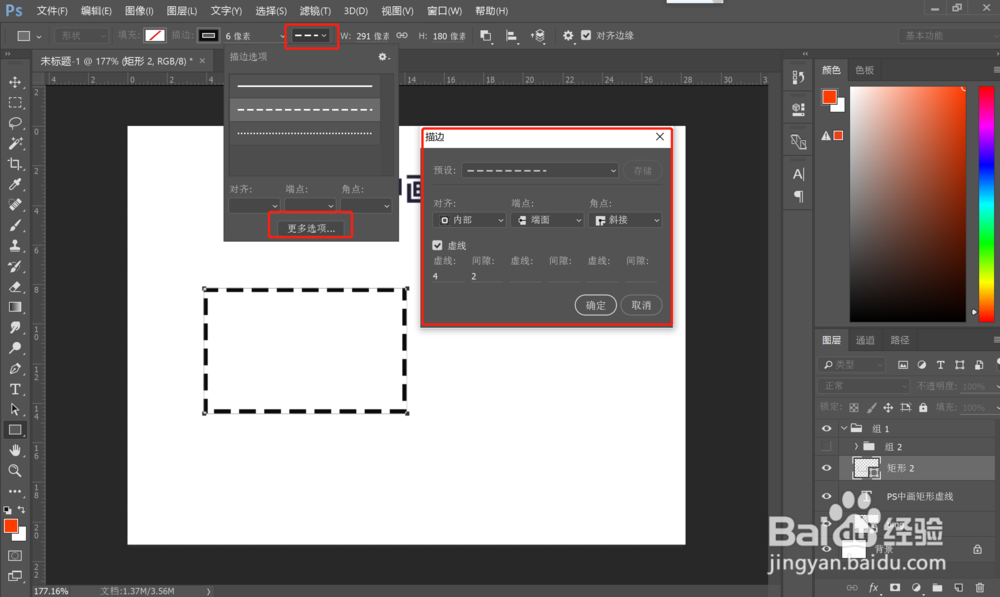This screenshot has width=1000, height=597.
Task: Open the 滤镜(T) menu
Action: point(315,11)
